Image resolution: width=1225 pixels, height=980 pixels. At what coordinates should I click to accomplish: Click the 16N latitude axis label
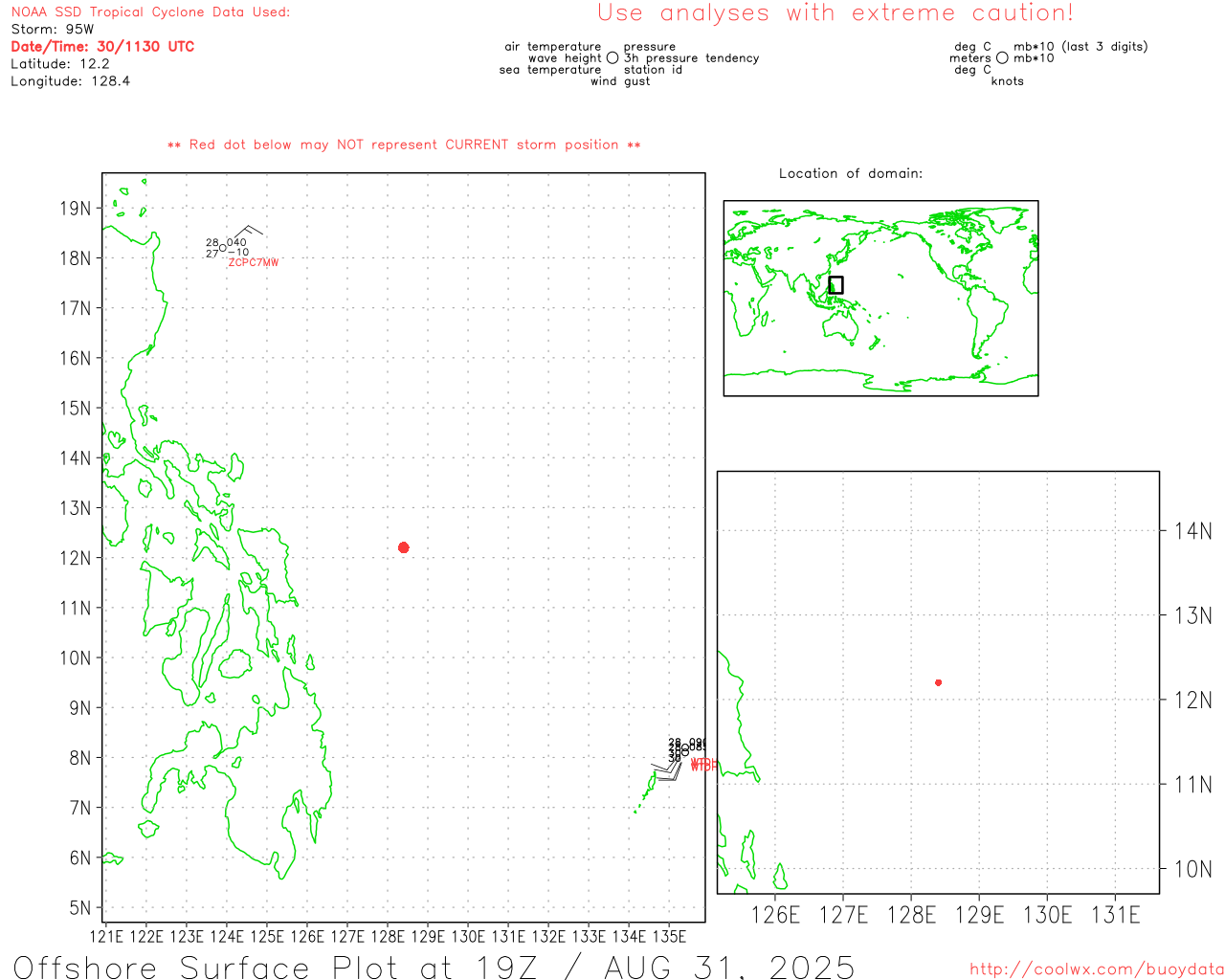point(75,358)
